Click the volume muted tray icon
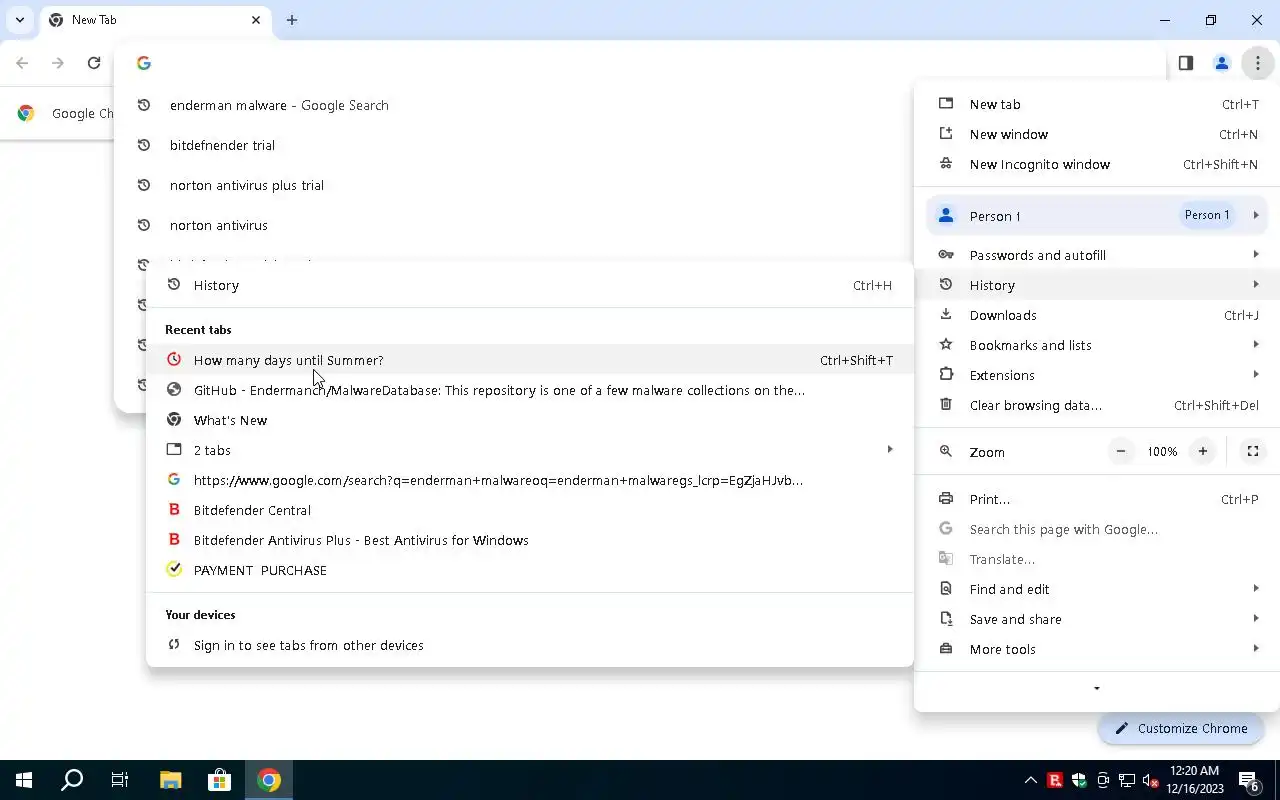This screenshot has height=800, width=1280. coord(1151,780)
